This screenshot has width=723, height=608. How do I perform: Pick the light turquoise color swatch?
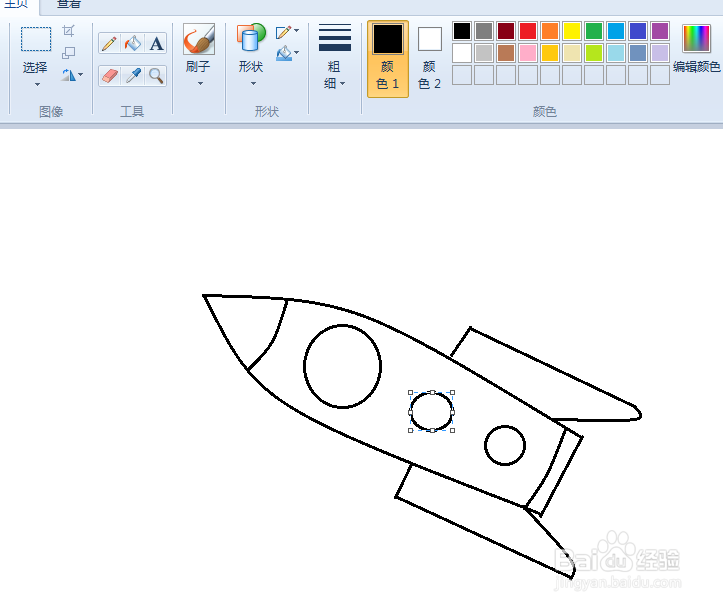616,53
